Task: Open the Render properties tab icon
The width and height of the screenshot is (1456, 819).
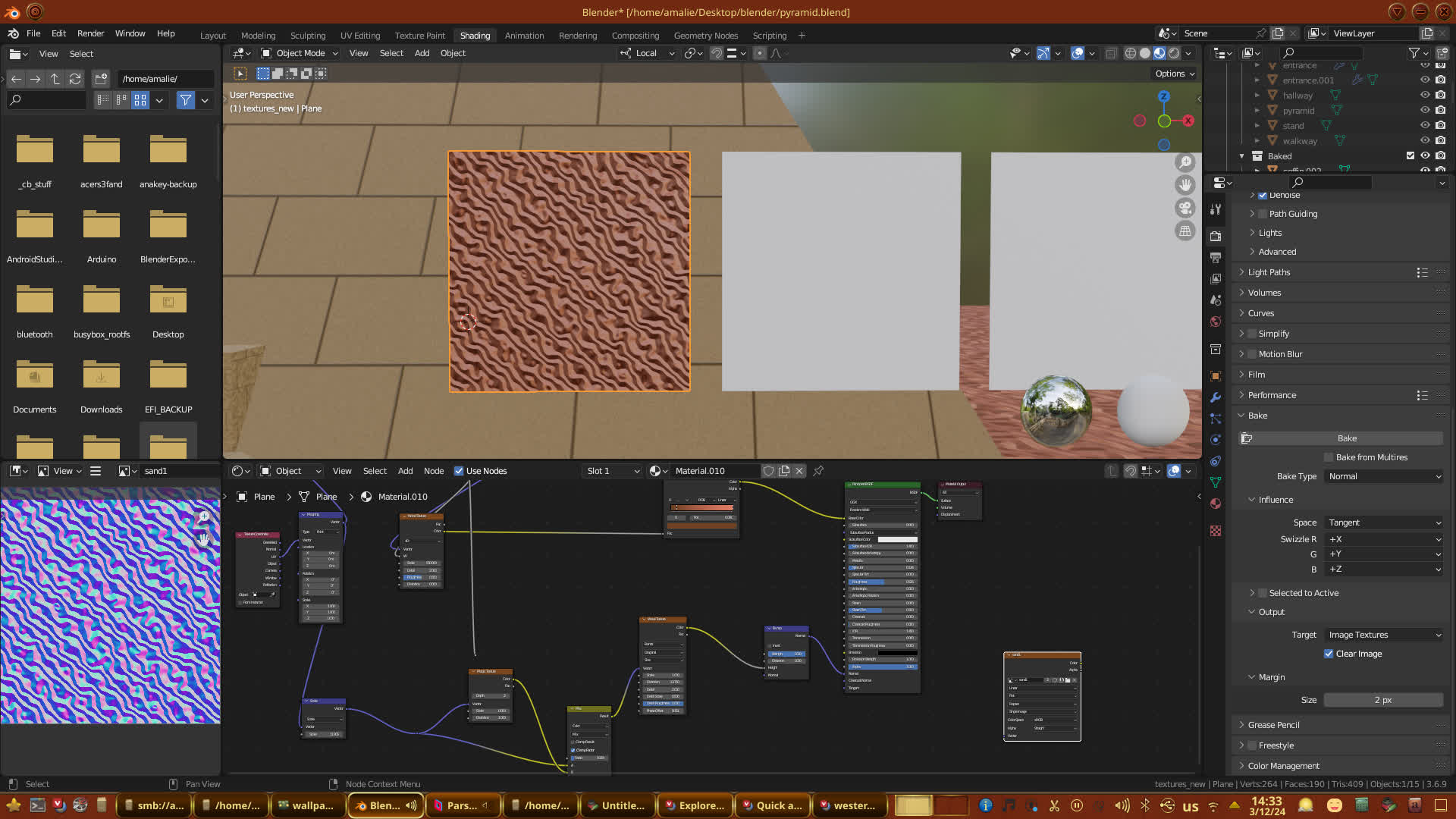Action: (x=1216, y=236)
